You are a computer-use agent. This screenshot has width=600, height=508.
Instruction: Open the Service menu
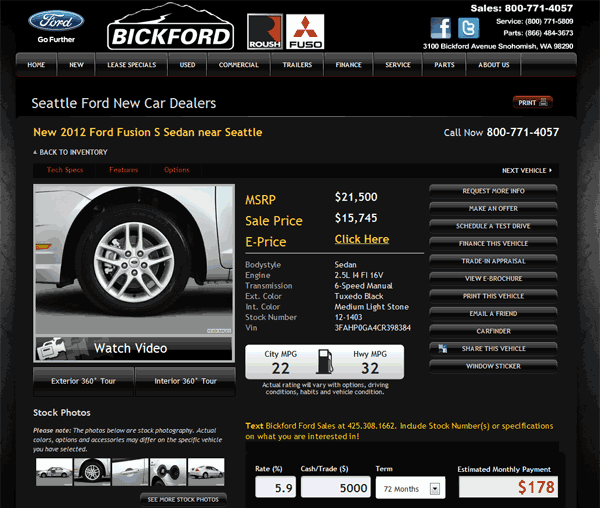click(398, 65)
